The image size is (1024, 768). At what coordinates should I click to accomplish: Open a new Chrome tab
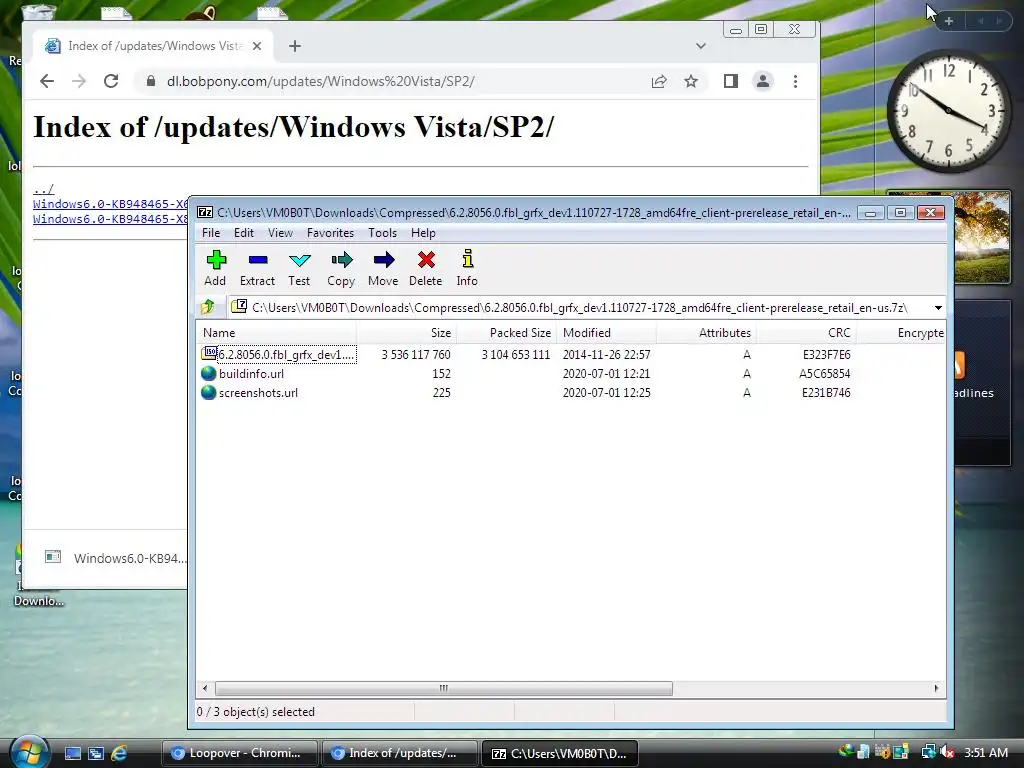click(x=295, y=46)
